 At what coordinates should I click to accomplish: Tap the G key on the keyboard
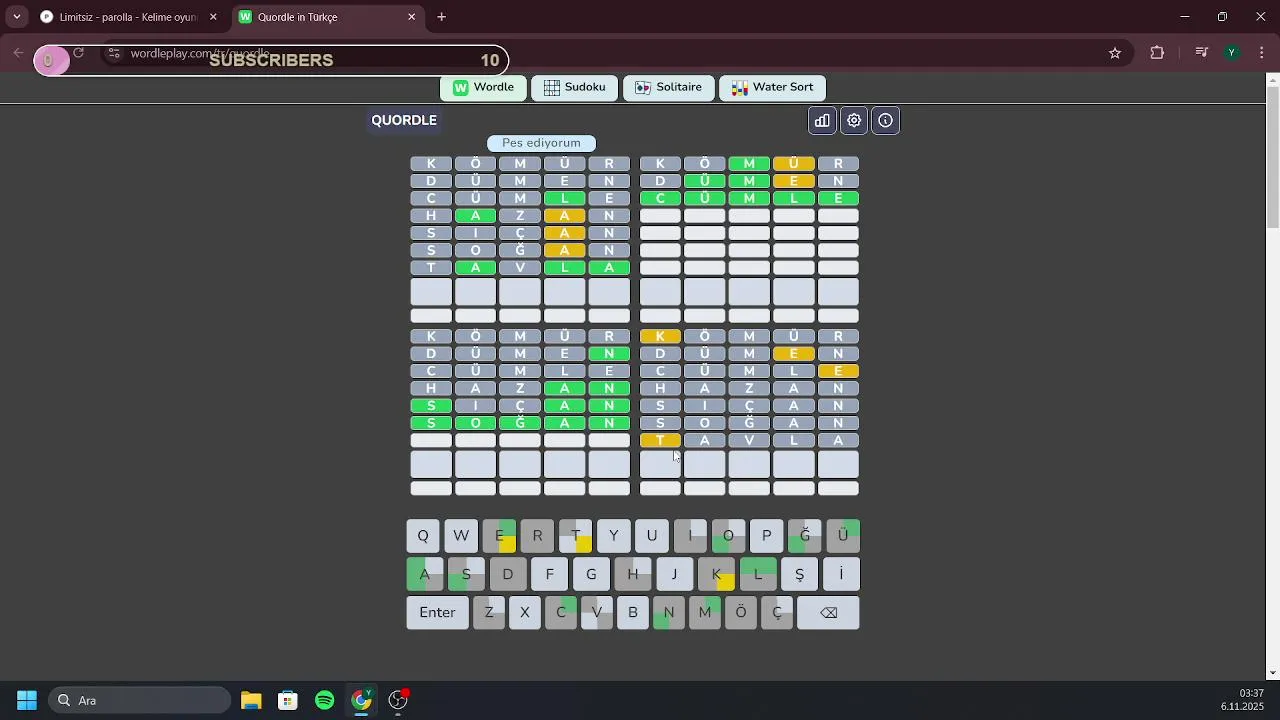tap(591, 574)
